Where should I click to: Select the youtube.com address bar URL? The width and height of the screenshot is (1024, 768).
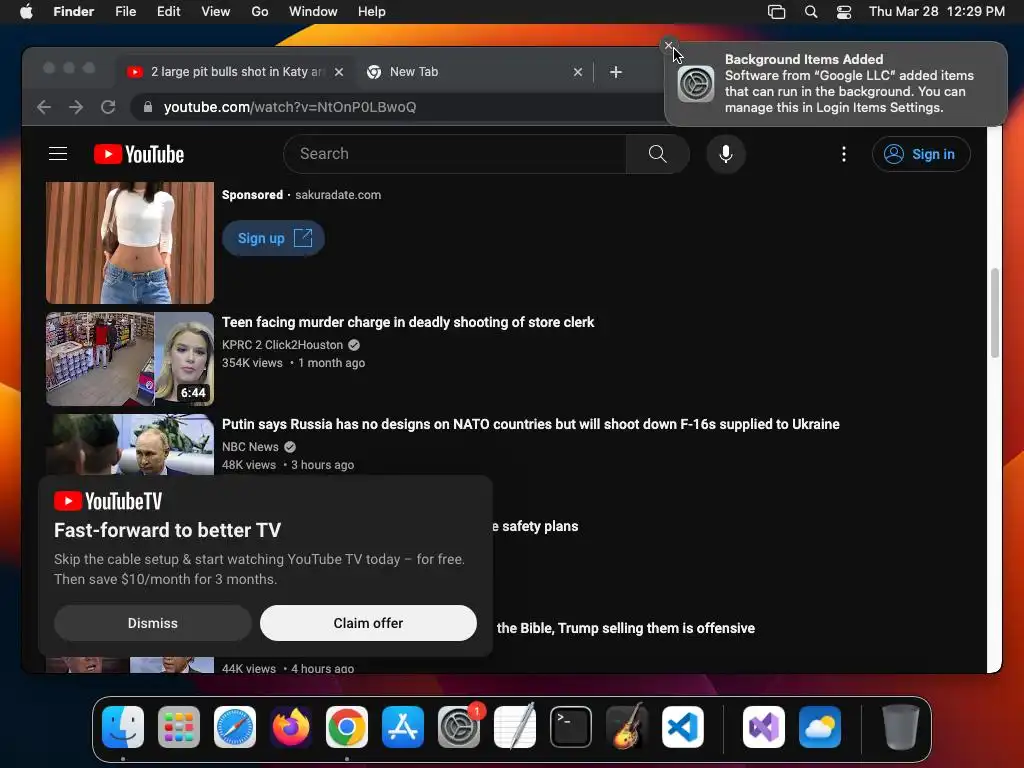289,107
